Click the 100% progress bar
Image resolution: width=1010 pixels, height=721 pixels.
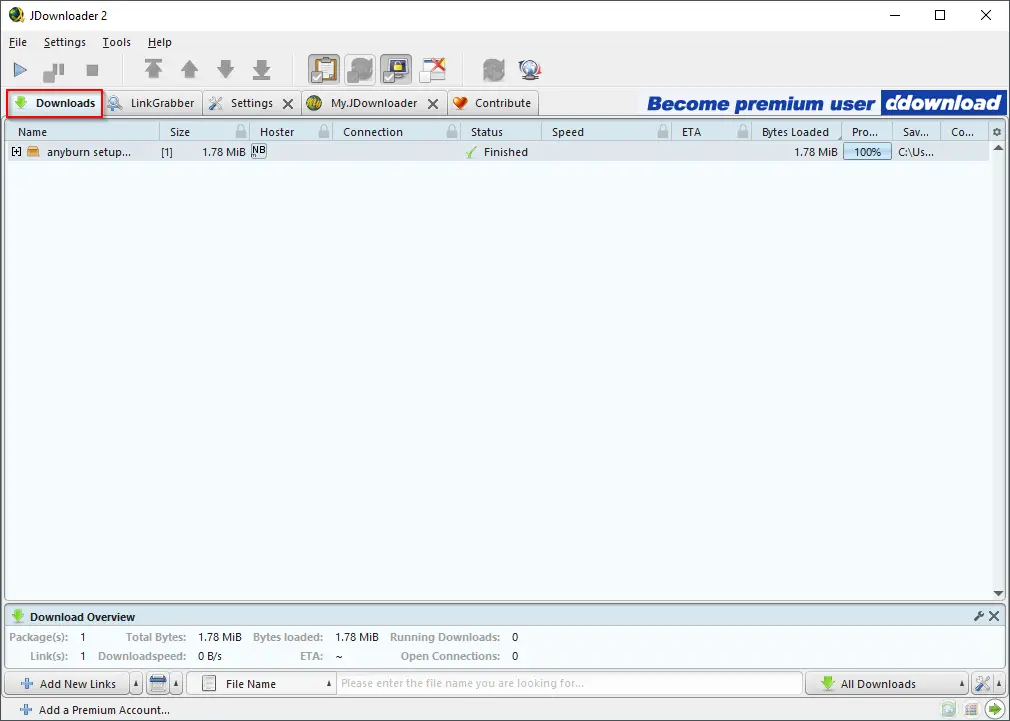867,152
